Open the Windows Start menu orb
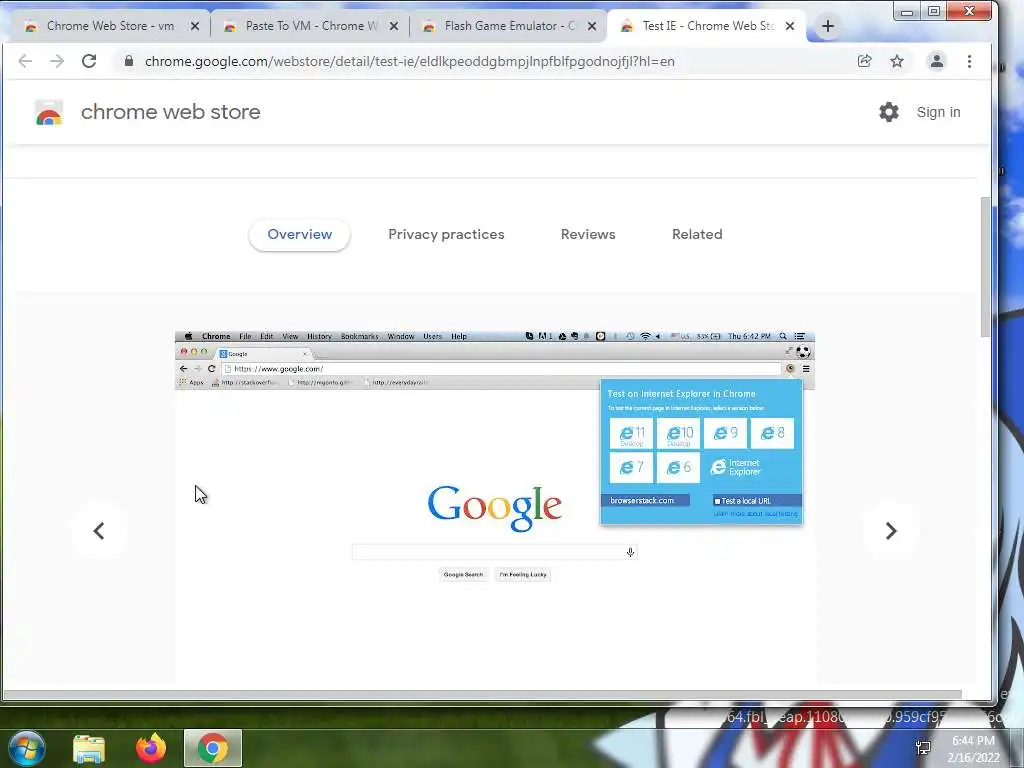Screen dimensions: 1024x768 click(27, 748)
